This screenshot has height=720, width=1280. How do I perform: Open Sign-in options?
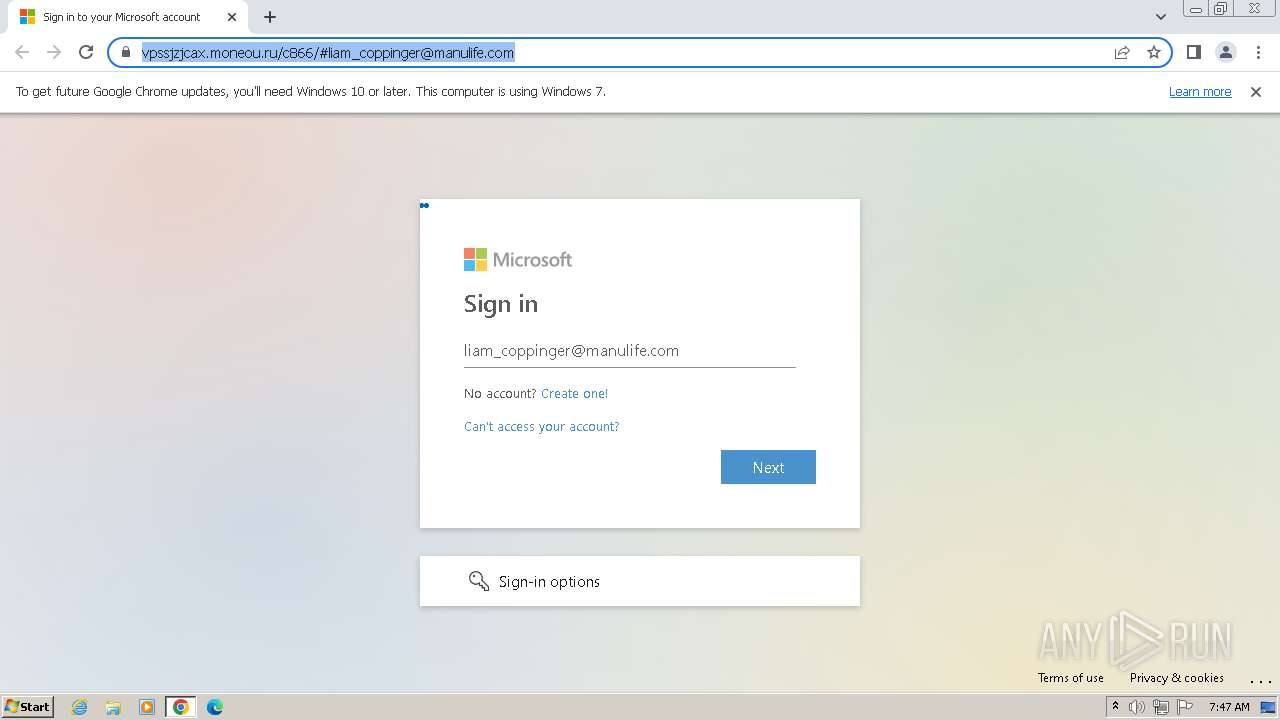[640, 581]
